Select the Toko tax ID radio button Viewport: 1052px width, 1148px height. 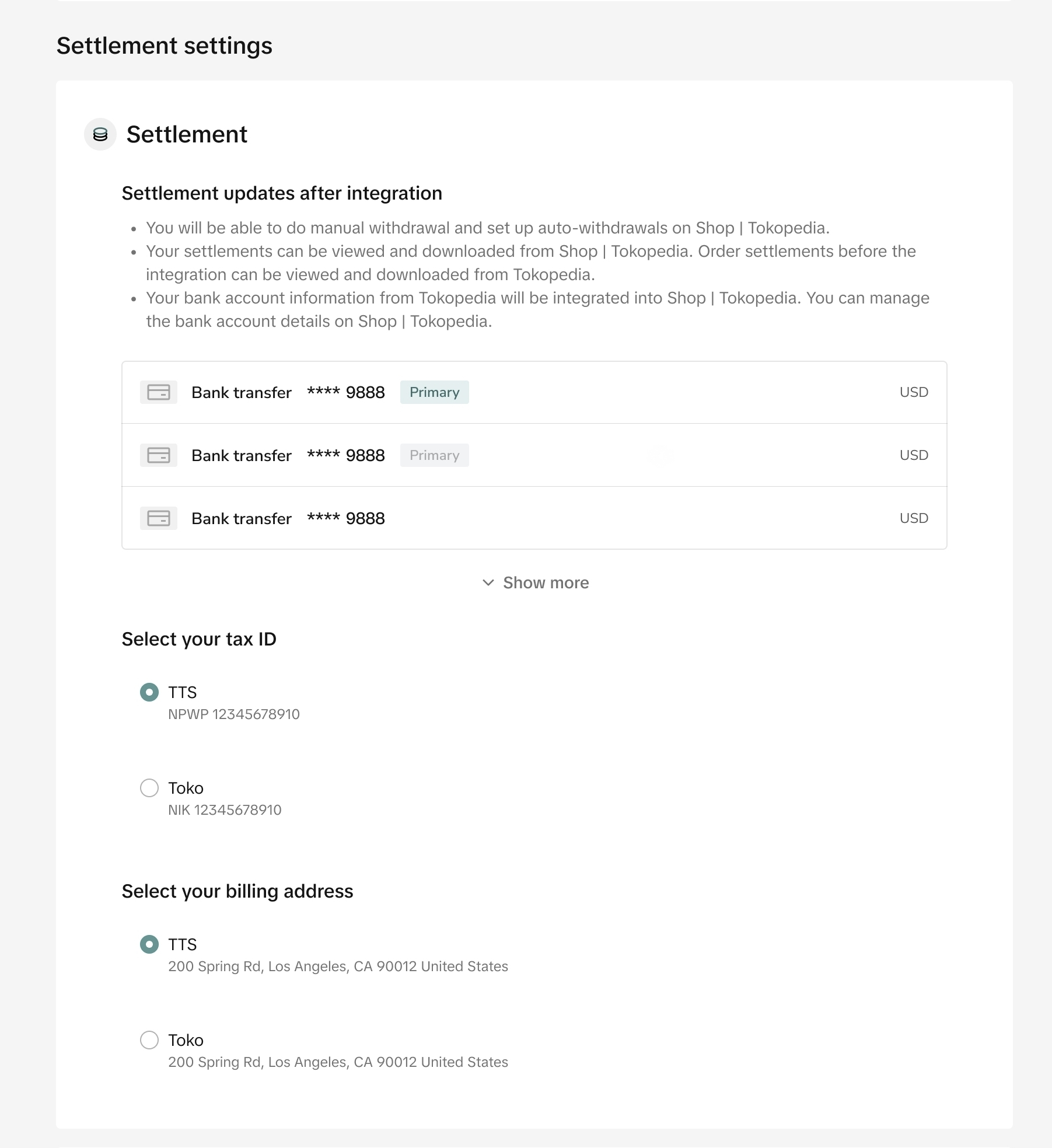click(149, 788)
